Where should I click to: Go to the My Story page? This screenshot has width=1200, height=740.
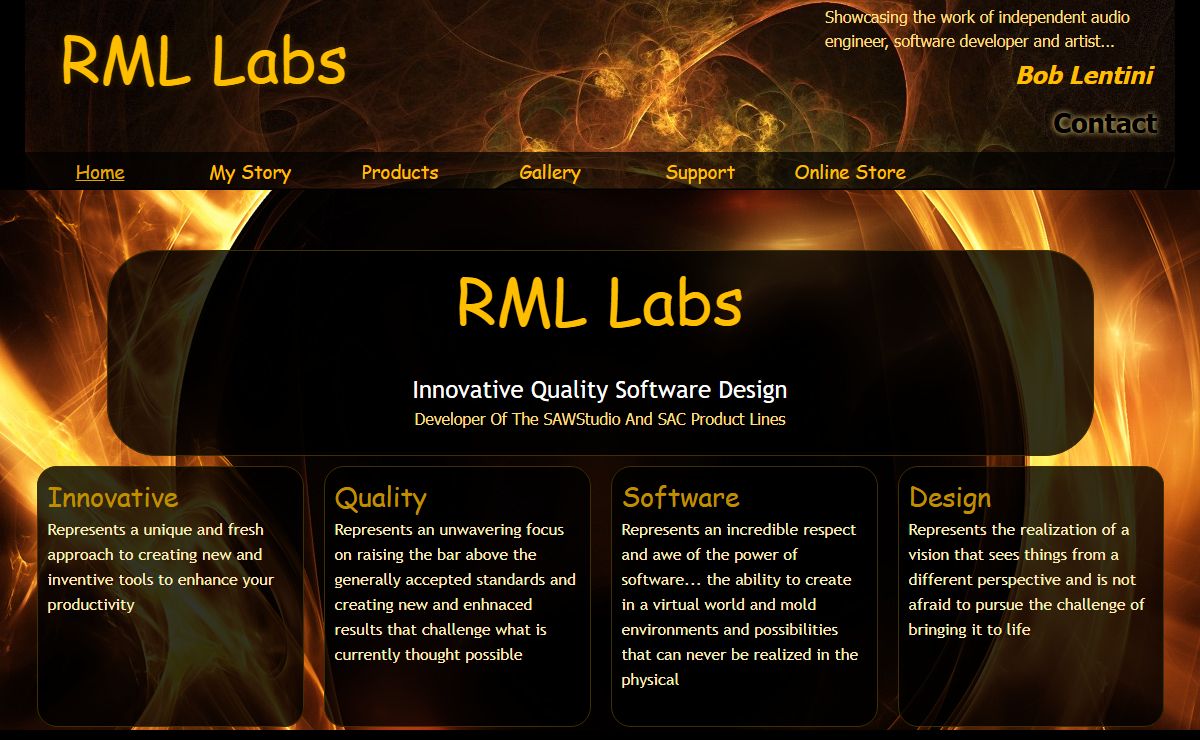[x=250, y=173]
